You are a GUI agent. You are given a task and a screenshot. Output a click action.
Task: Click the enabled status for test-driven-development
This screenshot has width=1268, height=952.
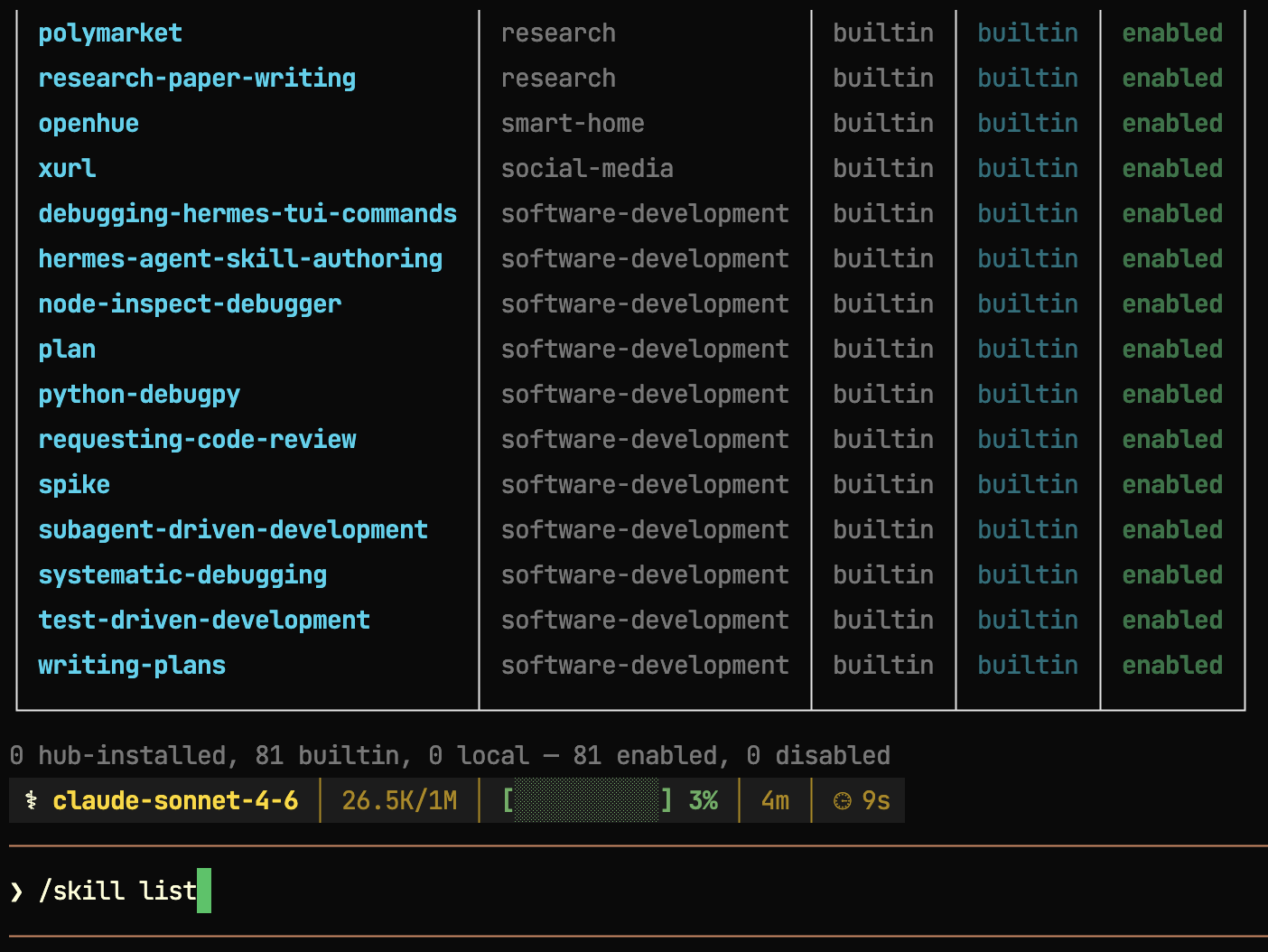(1172, 621)
